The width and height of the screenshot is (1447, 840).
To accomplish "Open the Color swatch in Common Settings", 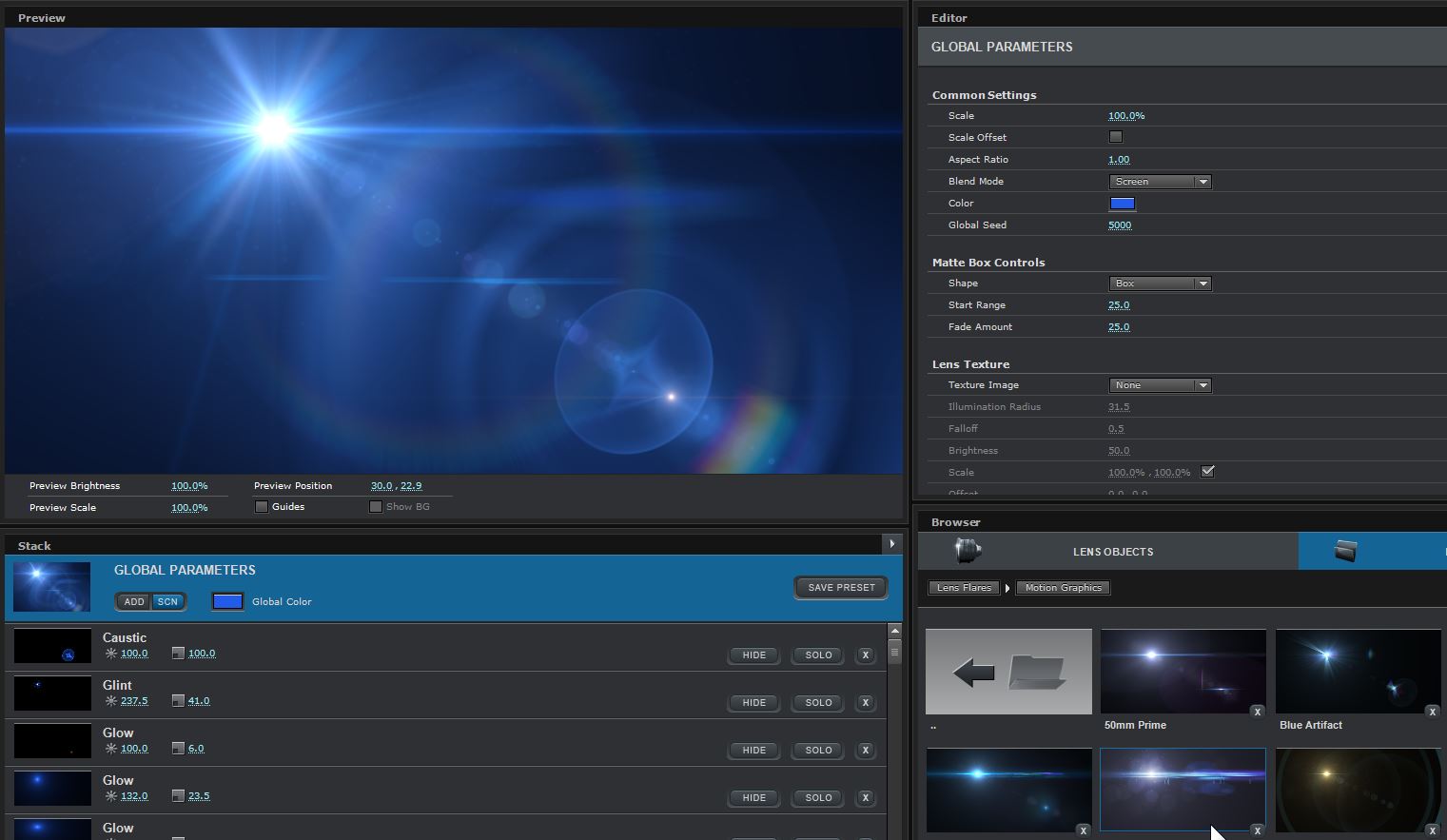I will [x=1123, y=204].
